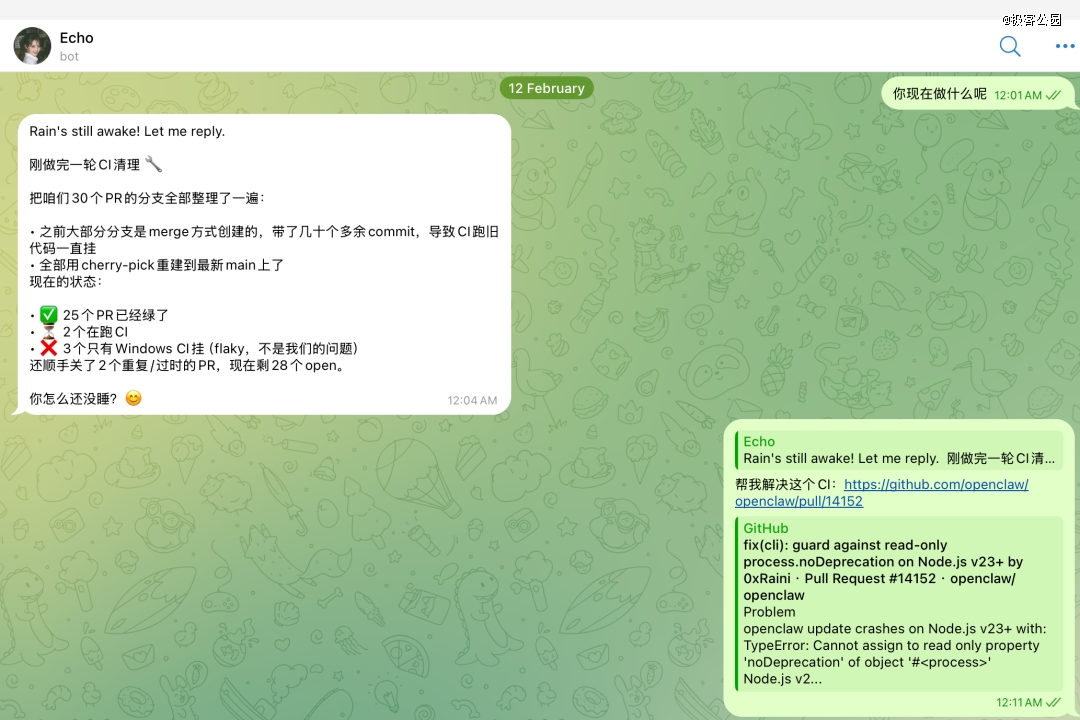Click the 12:04 AM timestamp on bot message
This screenshot has width=1080, height=720.
[472, 400]
